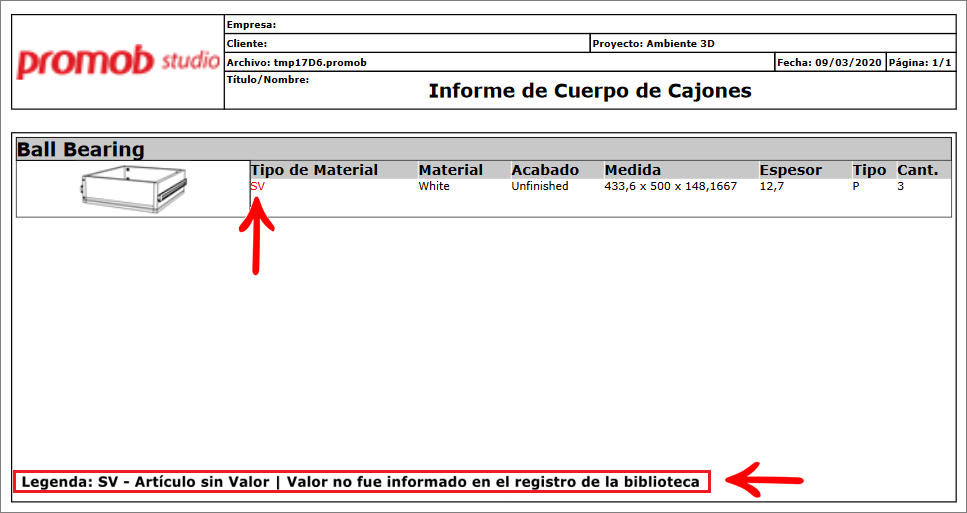The width and height of the screenshot is (967, 513).
Task: Click the drawer body thumbnail image
Action: pyautogui.click(x=133, y=189)
